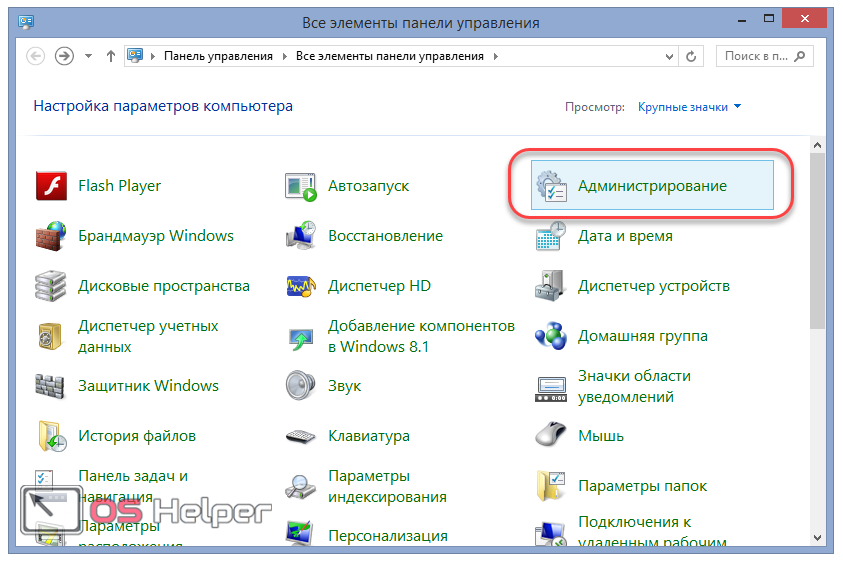
Task: Open the Автозапуск icon
Action: tap(301, 187)
